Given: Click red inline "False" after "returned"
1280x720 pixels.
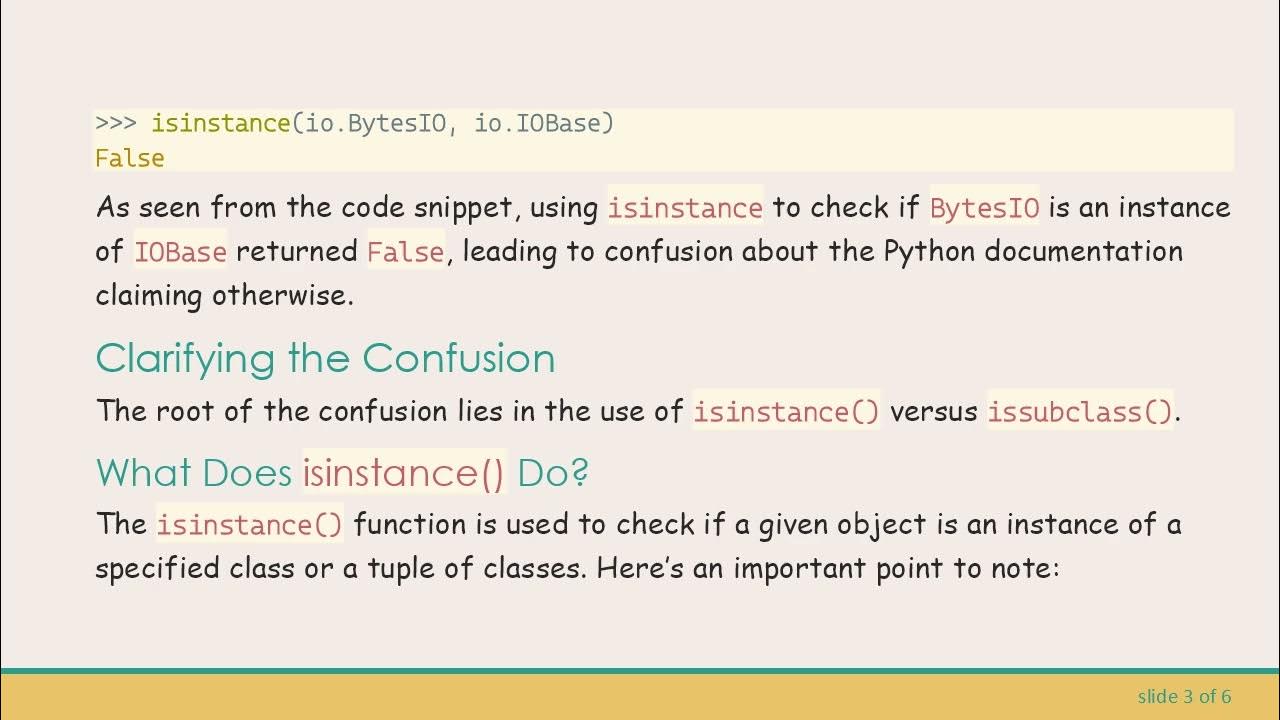Looking at the screenshot, I should (x=405, y=251).
